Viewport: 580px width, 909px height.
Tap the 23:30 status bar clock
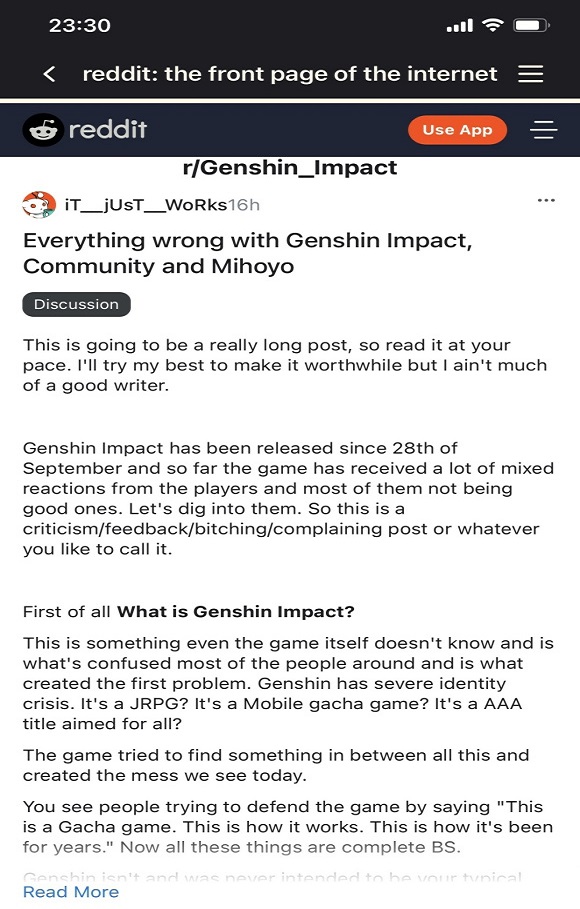[79, 26]
